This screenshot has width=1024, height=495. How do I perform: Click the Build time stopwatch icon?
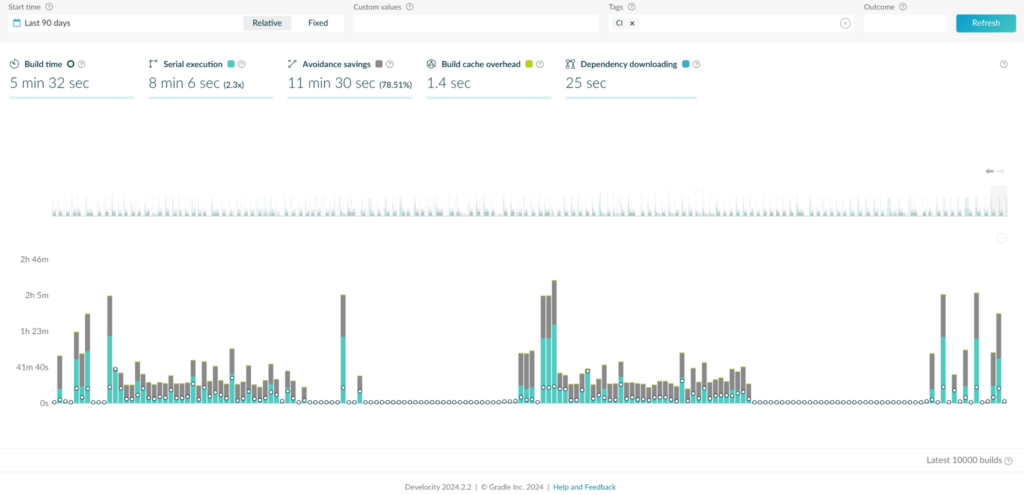pos(14,64)
